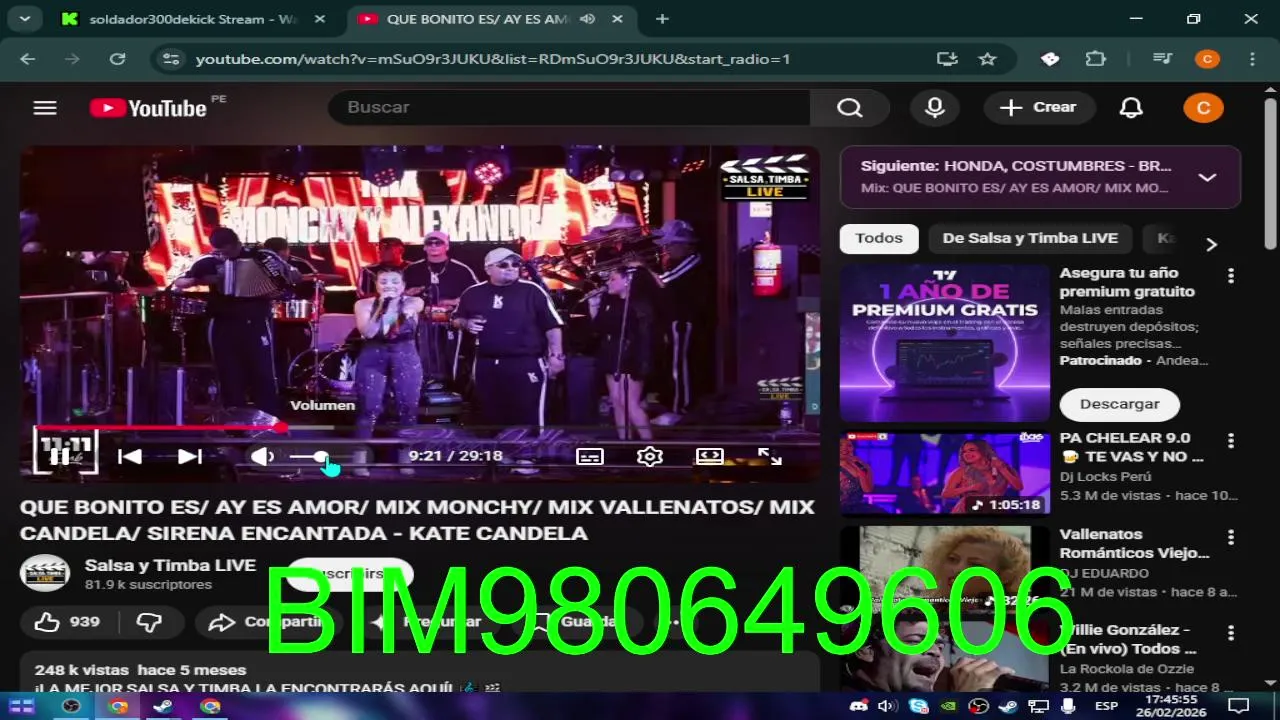Click the Dj Locks Perú channel name
1280x720 pixels.
pos(1105,476)
